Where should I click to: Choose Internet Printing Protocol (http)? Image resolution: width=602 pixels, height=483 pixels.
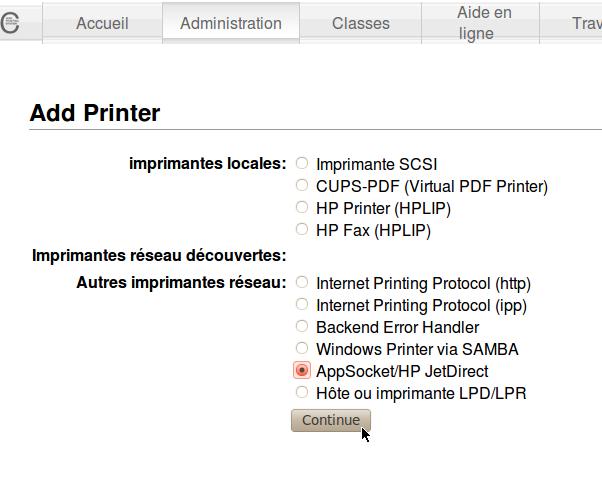(x=302, y=283)
